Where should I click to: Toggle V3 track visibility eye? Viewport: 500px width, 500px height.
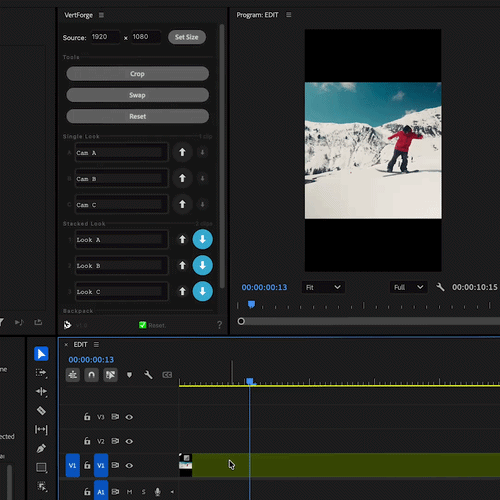[x=129, y=417]
